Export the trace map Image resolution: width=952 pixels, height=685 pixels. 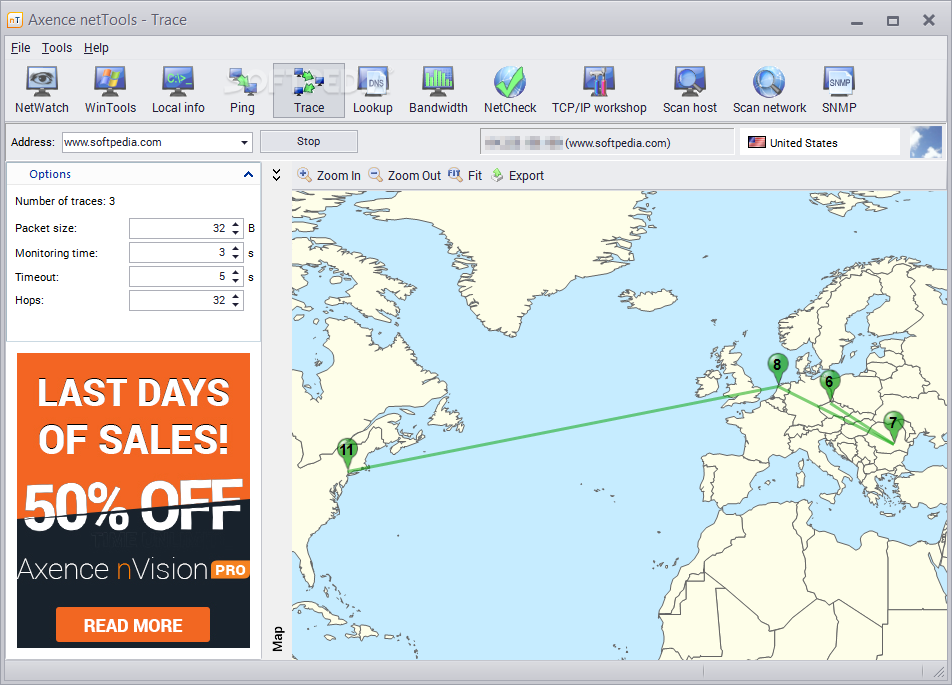517,176
